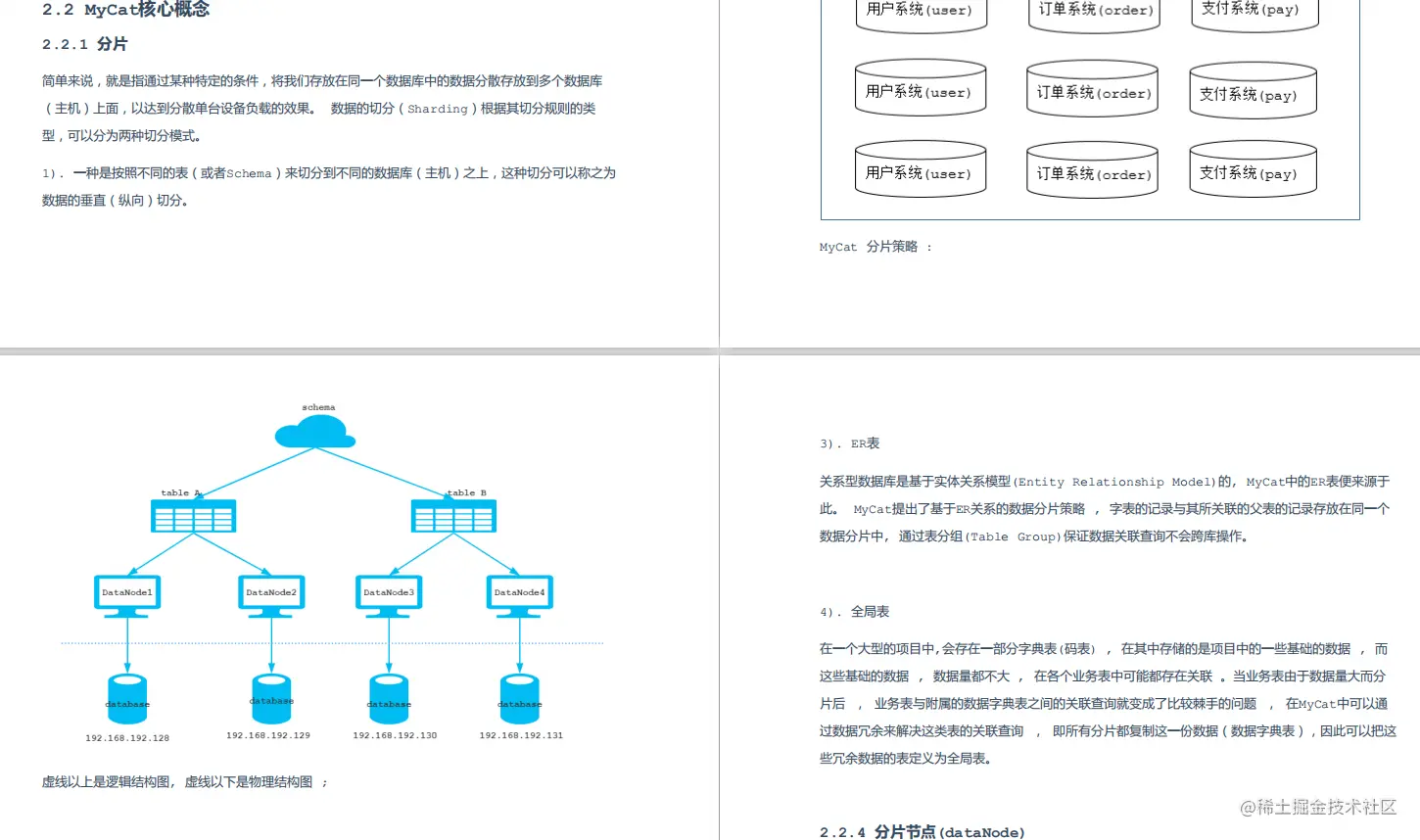Image resolution: width=1420 pixels, height=840 pixels.
Task: Click the database cylinder at 192.168.192.128
Action: [127, 695]
